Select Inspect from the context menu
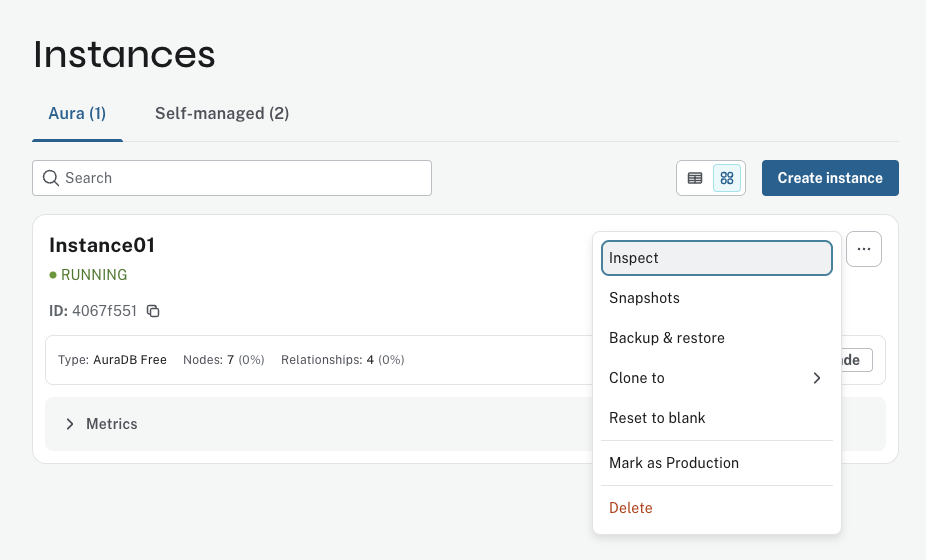 coord(716,258)
